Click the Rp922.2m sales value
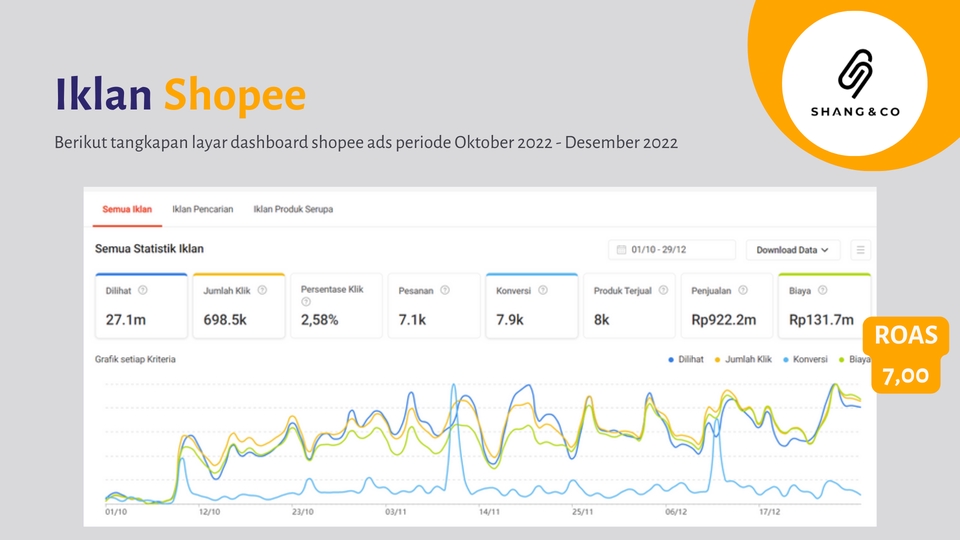This screenshot has height=540, width=960. [x=724, y=320]
